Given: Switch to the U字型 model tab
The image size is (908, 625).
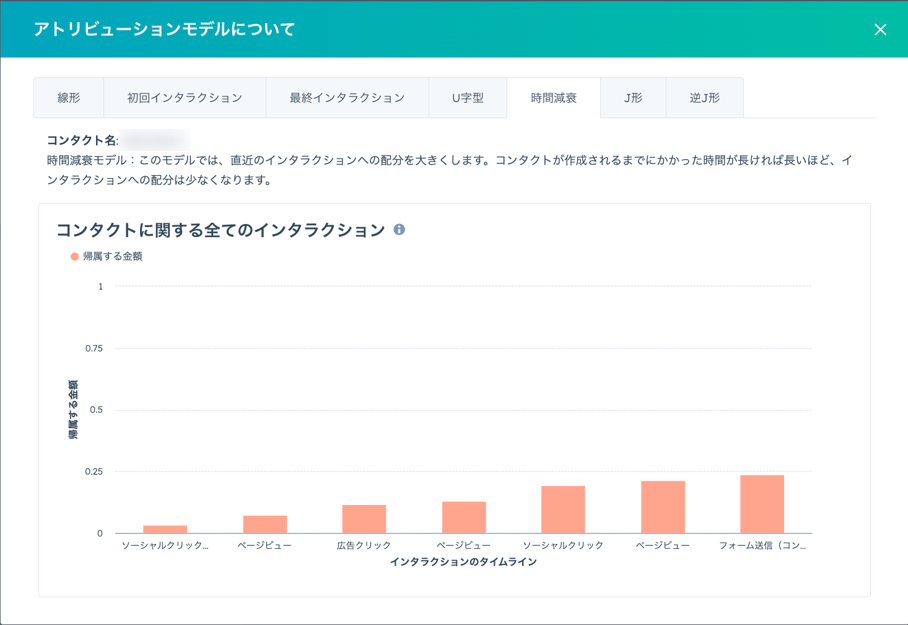Looking at the screenshot, I should (467, 98).
